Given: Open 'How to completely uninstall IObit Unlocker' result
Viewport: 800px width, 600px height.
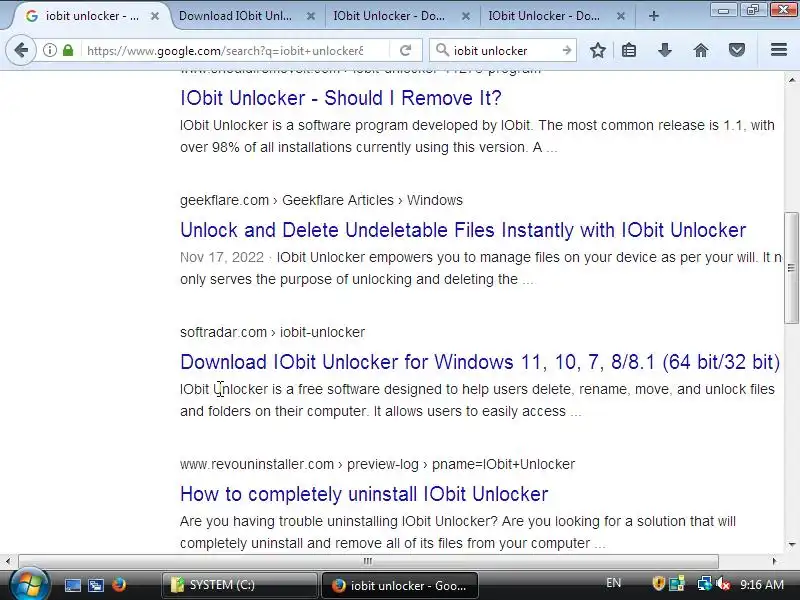Looking at the screenshot, I should [364, 494].
